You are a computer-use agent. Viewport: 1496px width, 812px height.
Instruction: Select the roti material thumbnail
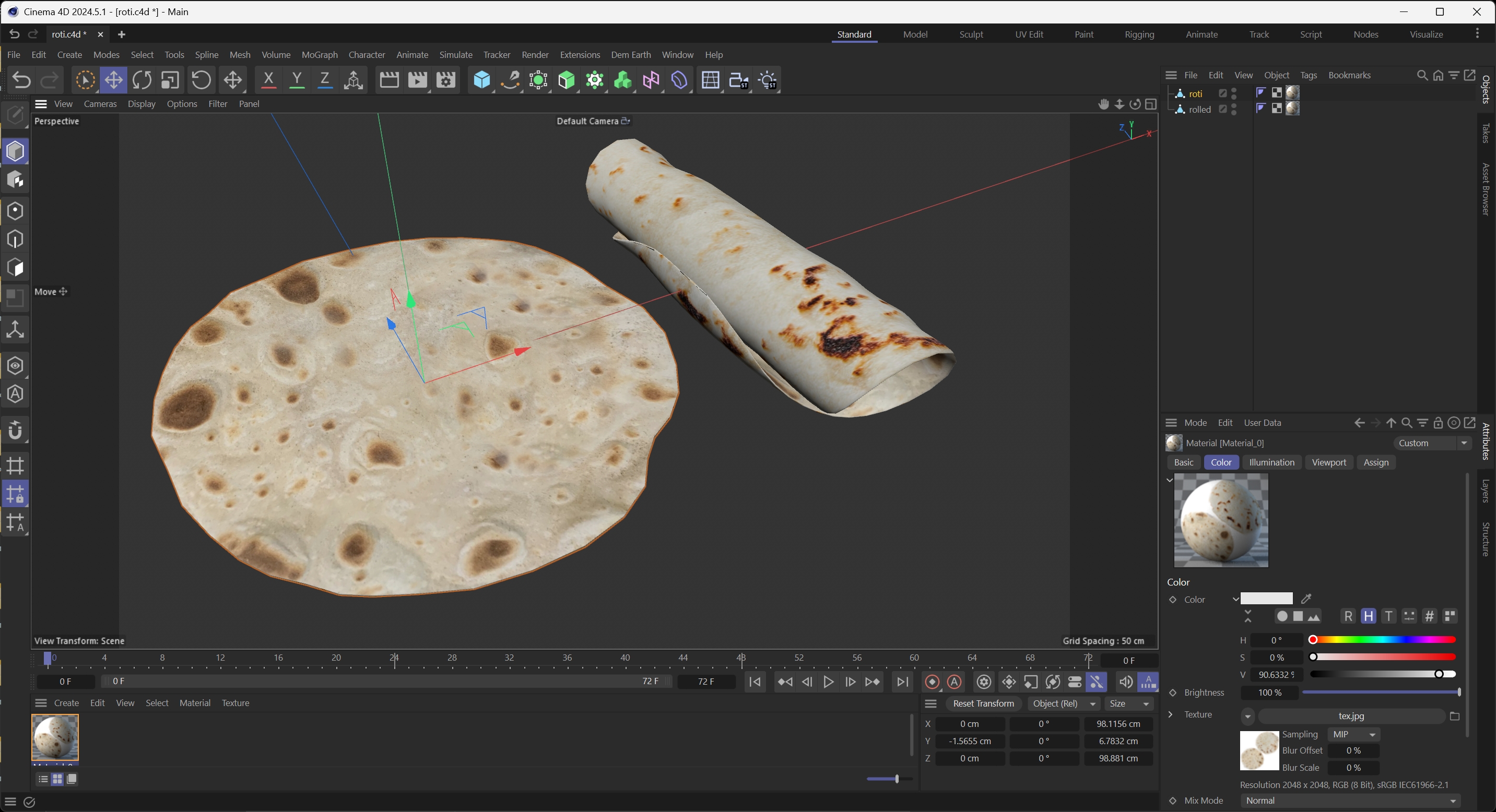pos(55,737)
